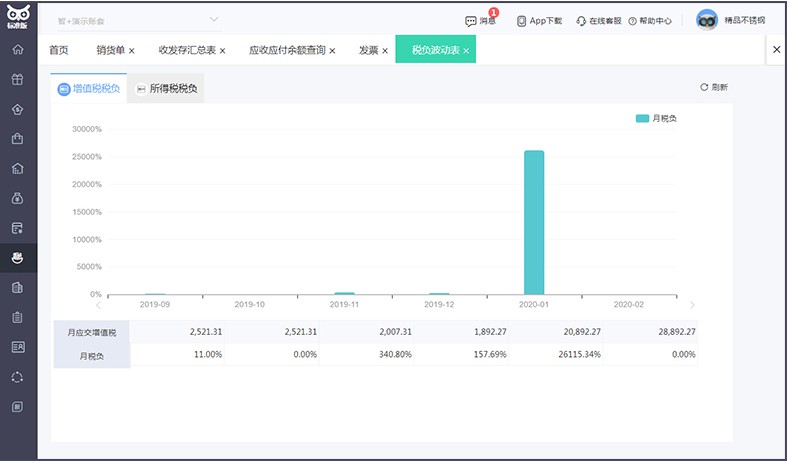Select the 增值税税负 sub-tab
Screen dimensions: 790x461
[89, 89]
